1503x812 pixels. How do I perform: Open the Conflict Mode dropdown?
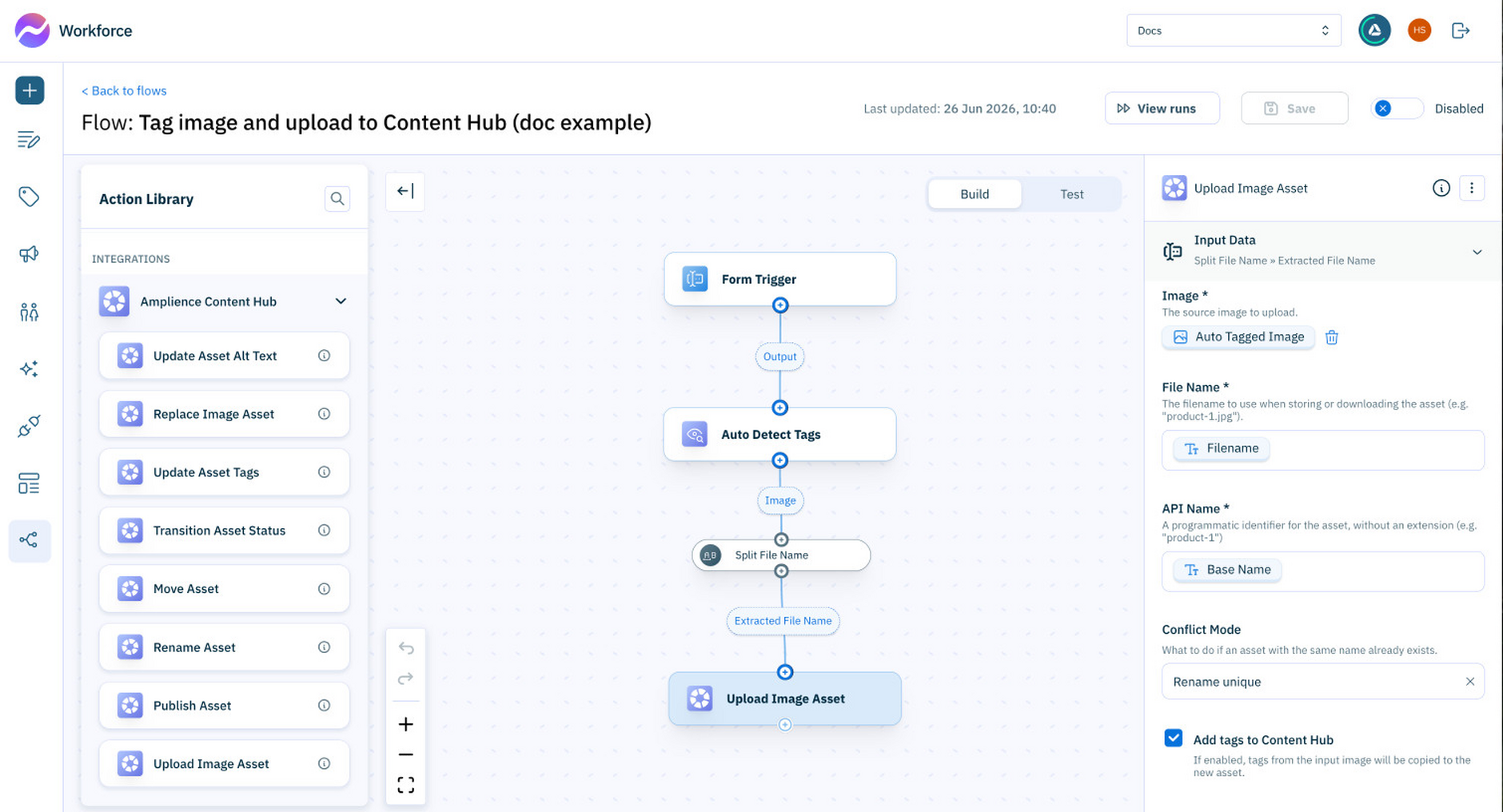1322,682
